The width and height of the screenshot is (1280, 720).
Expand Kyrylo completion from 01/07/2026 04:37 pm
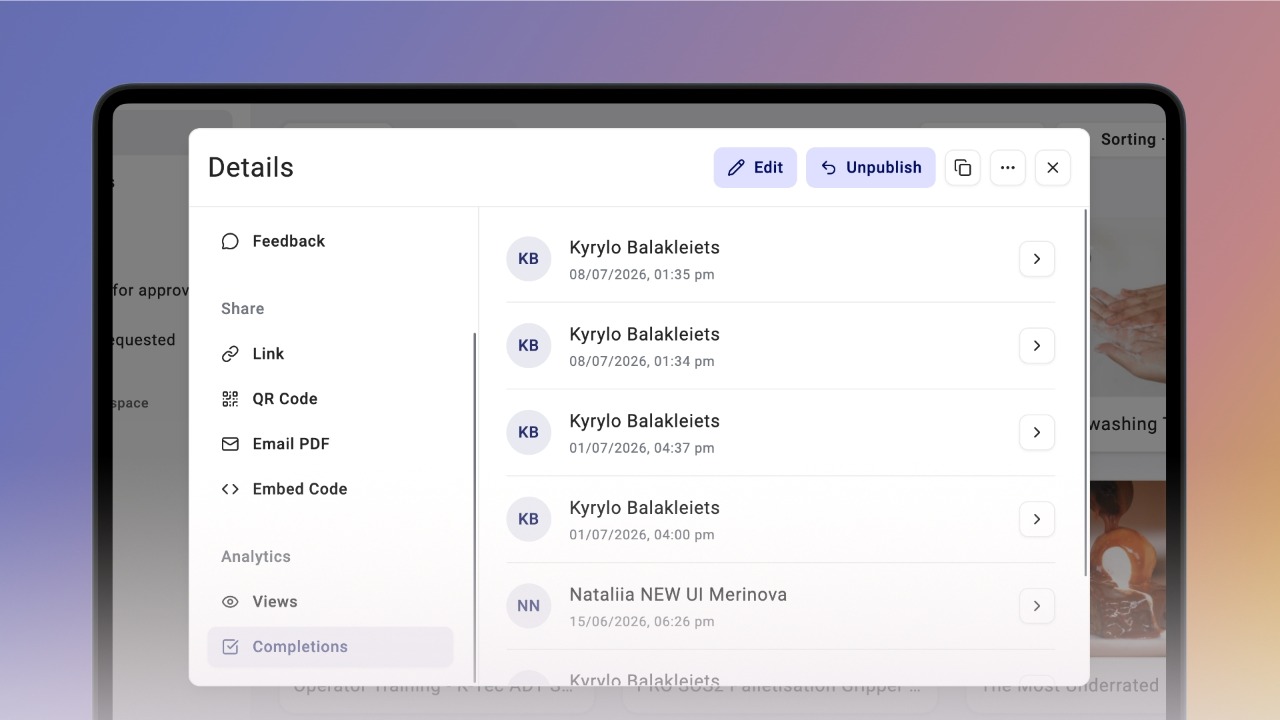pos(1037,433)
